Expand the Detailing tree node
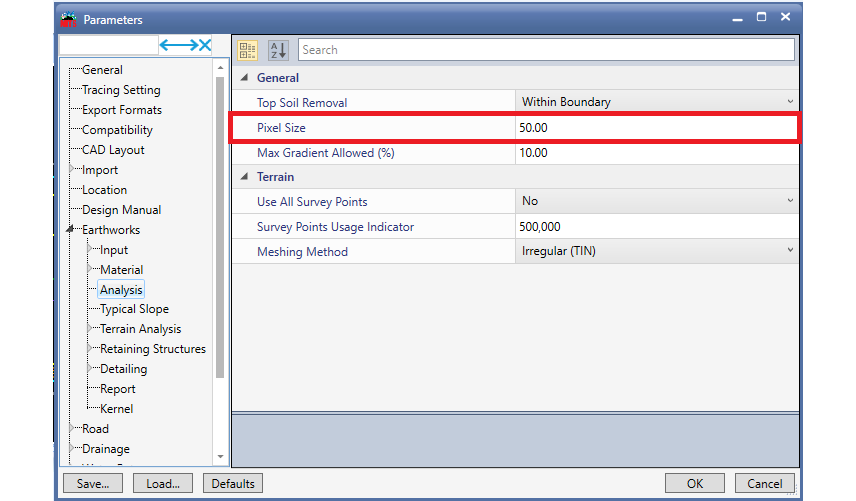 [x=90, y=368]
